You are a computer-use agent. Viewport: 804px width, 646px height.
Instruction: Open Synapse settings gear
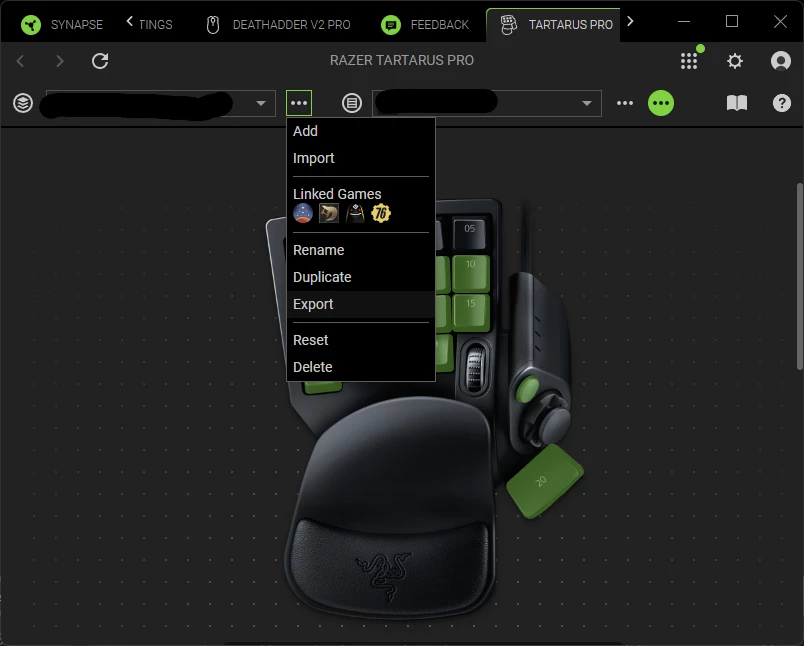click(735, 61)
